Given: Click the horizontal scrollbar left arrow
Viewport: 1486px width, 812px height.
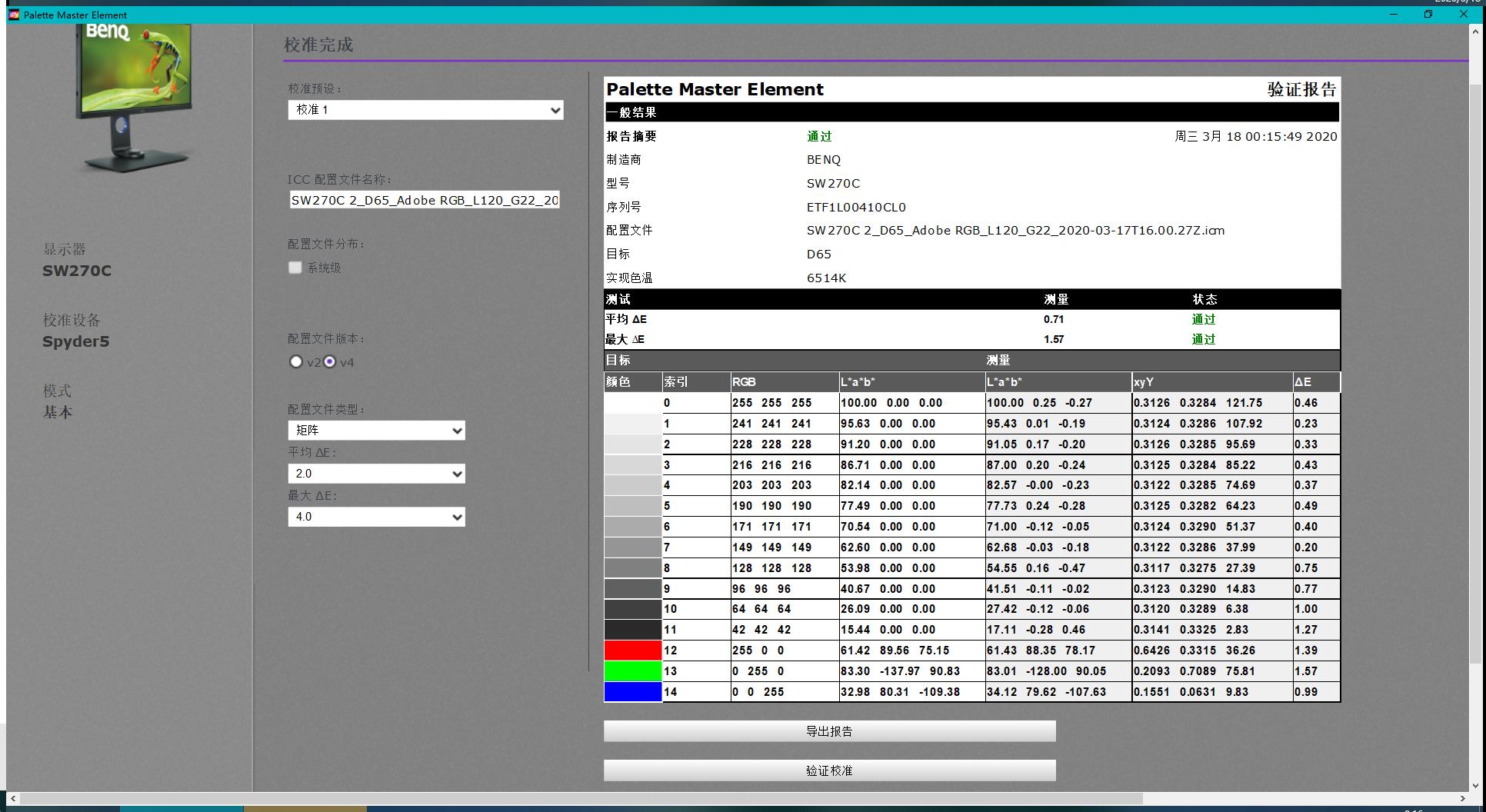Looking at the screenshot, I should click(x=13, y=799).
